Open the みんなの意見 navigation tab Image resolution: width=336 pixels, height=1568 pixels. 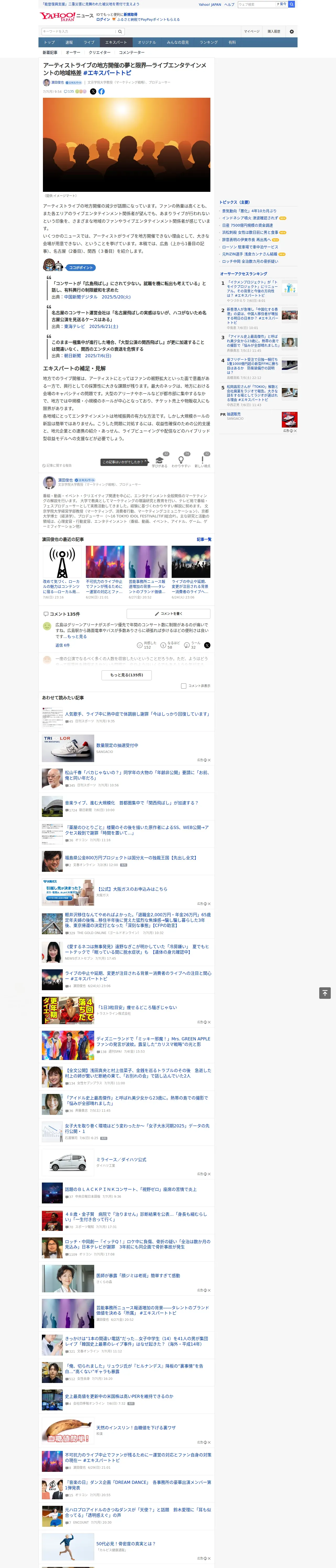coord(177,43)
